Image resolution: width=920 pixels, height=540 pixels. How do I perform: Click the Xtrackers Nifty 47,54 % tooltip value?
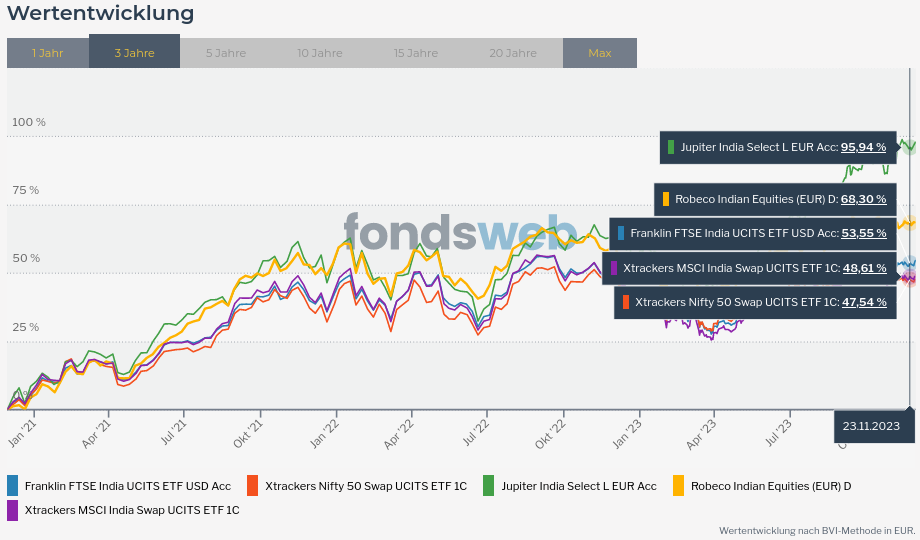(863, 301)
